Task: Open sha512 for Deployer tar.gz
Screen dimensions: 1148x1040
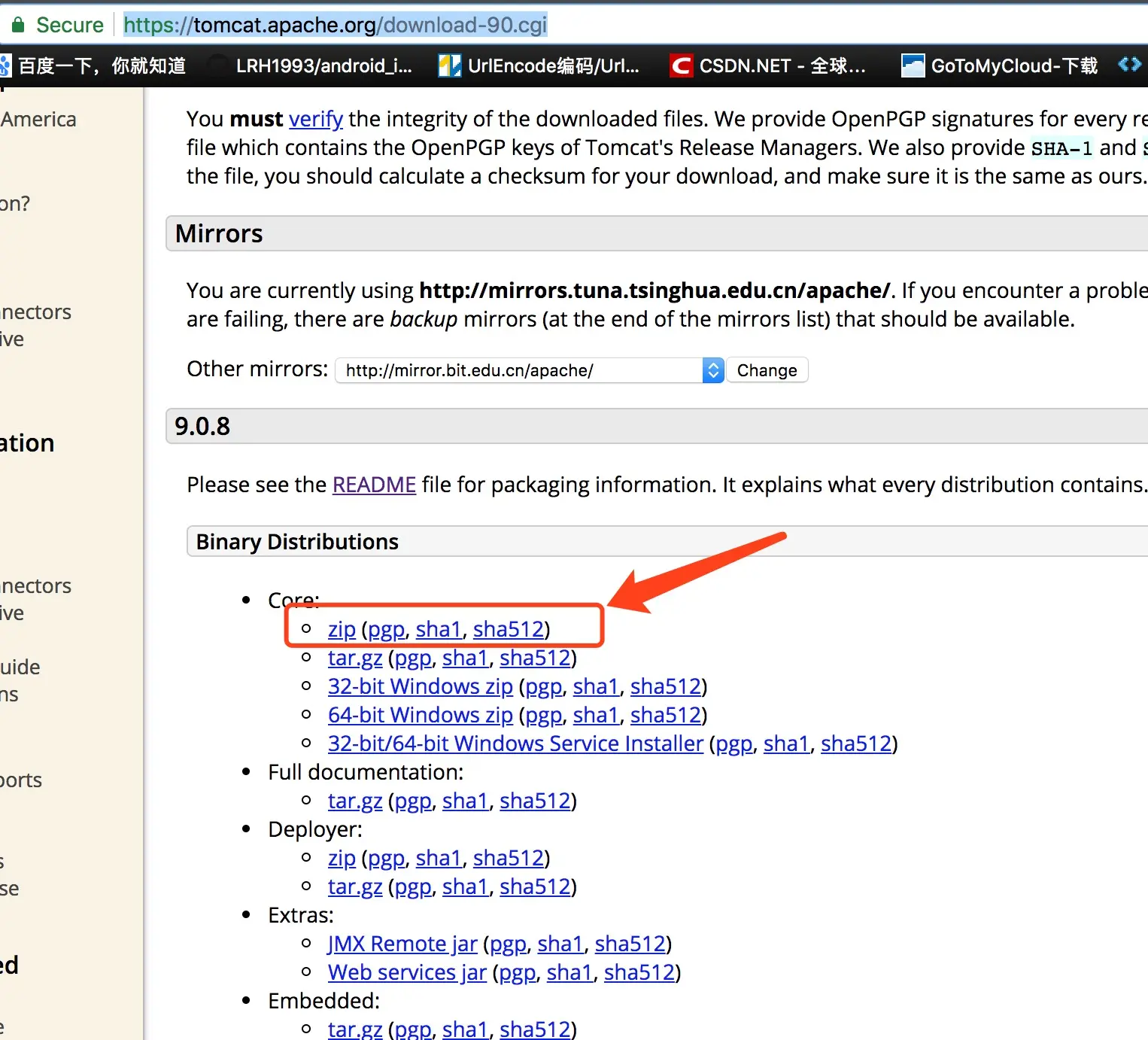Action: 535,886
